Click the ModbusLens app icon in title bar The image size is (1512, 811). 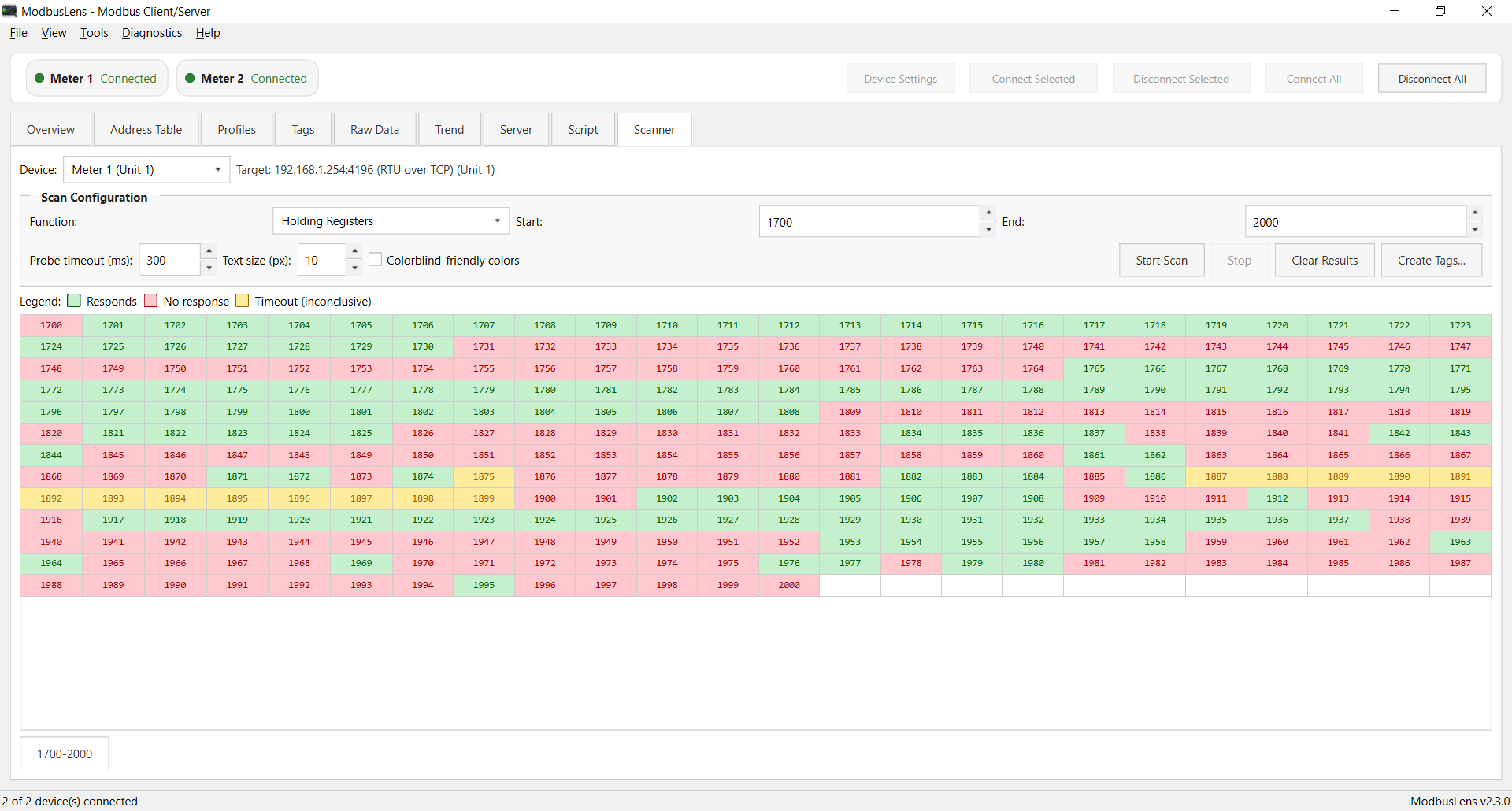[9, 11]
